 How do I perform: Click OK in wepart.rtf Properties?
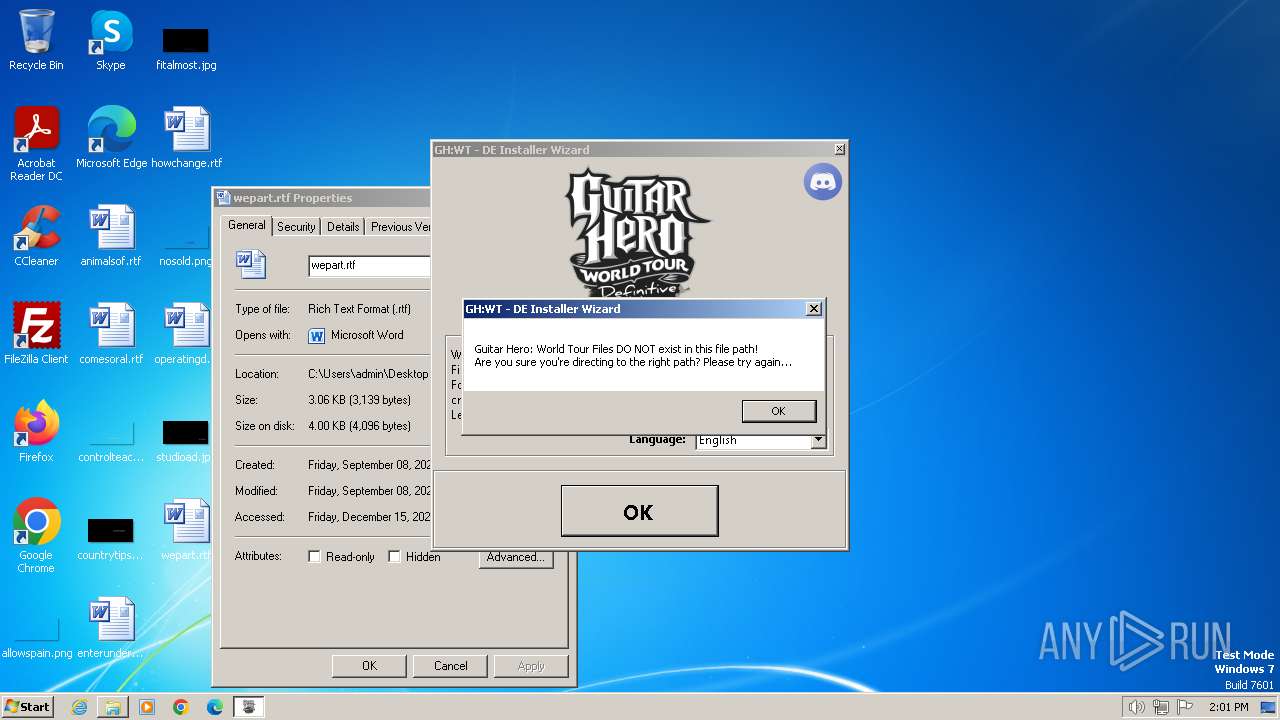tap(369, 666)
